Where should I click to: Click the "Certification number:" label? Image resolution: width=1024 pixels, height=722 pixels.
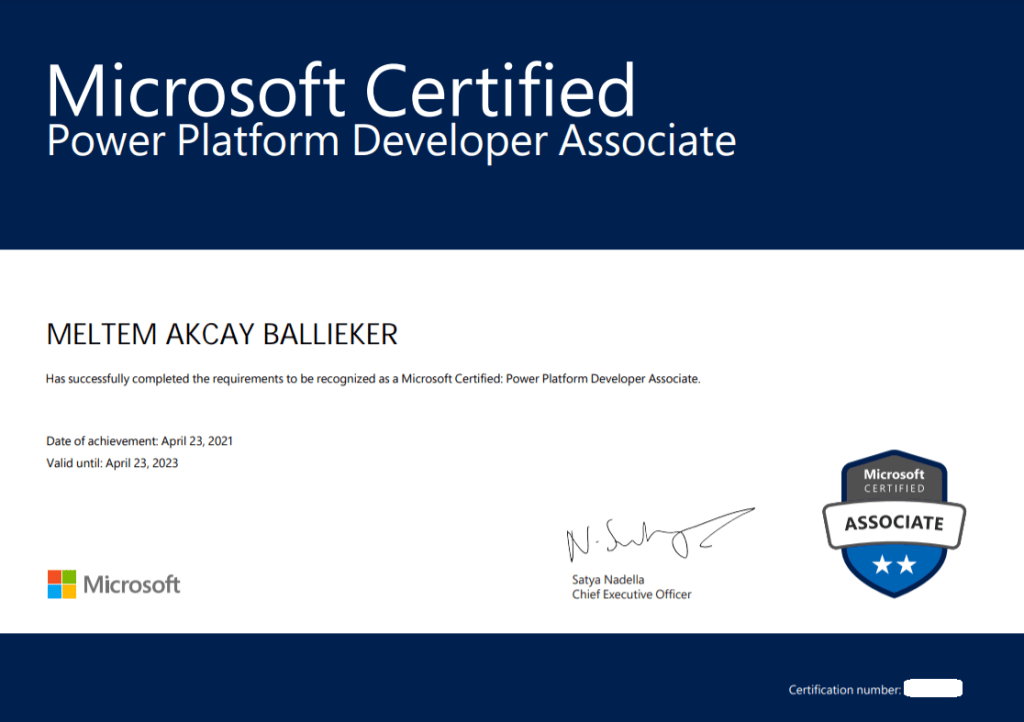coord(844,690)
